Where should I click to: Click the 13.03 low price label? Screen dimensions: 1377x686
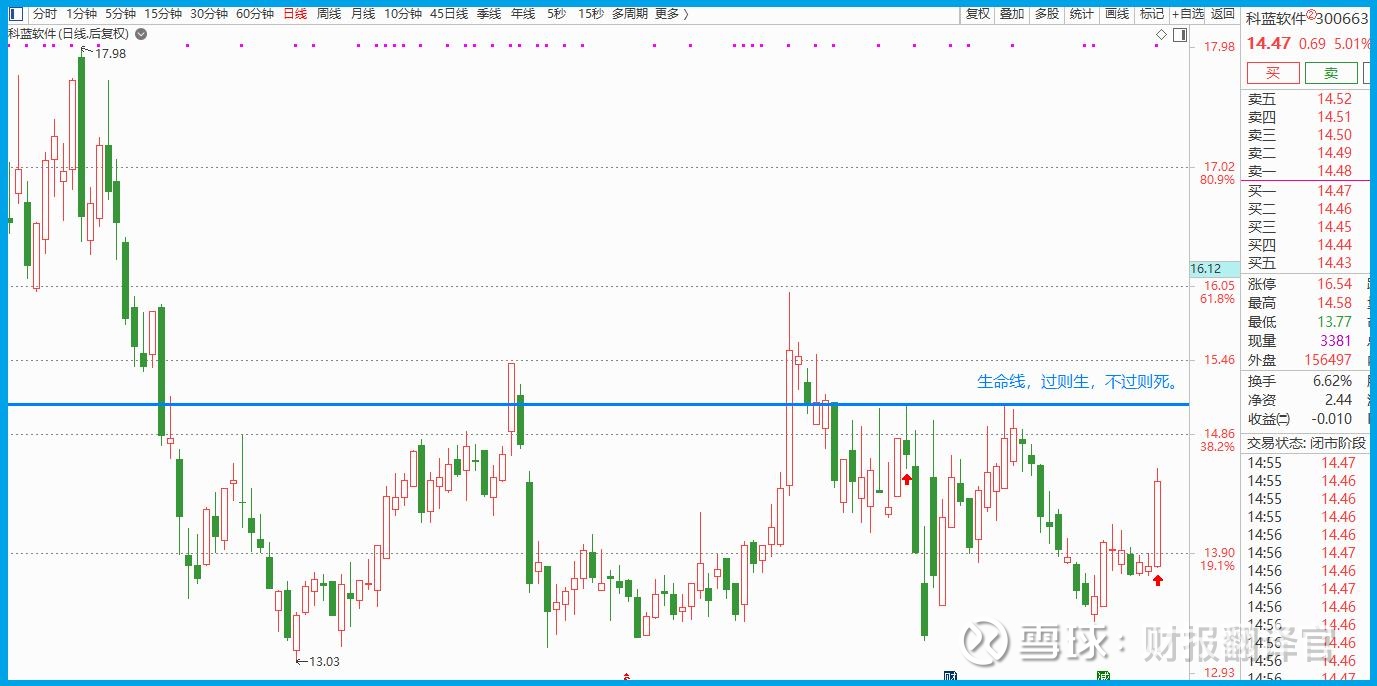click(324, 661)
